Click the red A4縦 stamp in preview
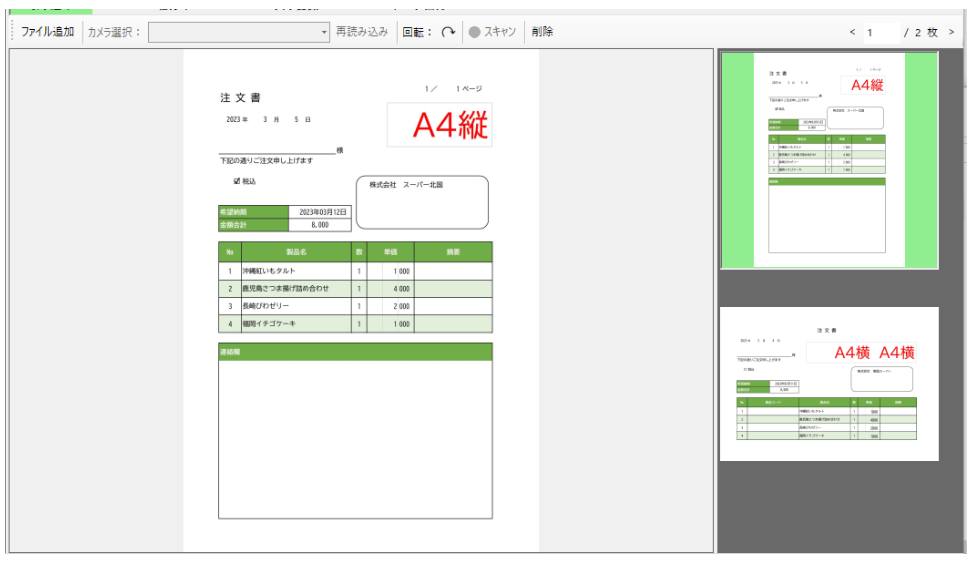975x570 pixels. click(x=450, y=125)
